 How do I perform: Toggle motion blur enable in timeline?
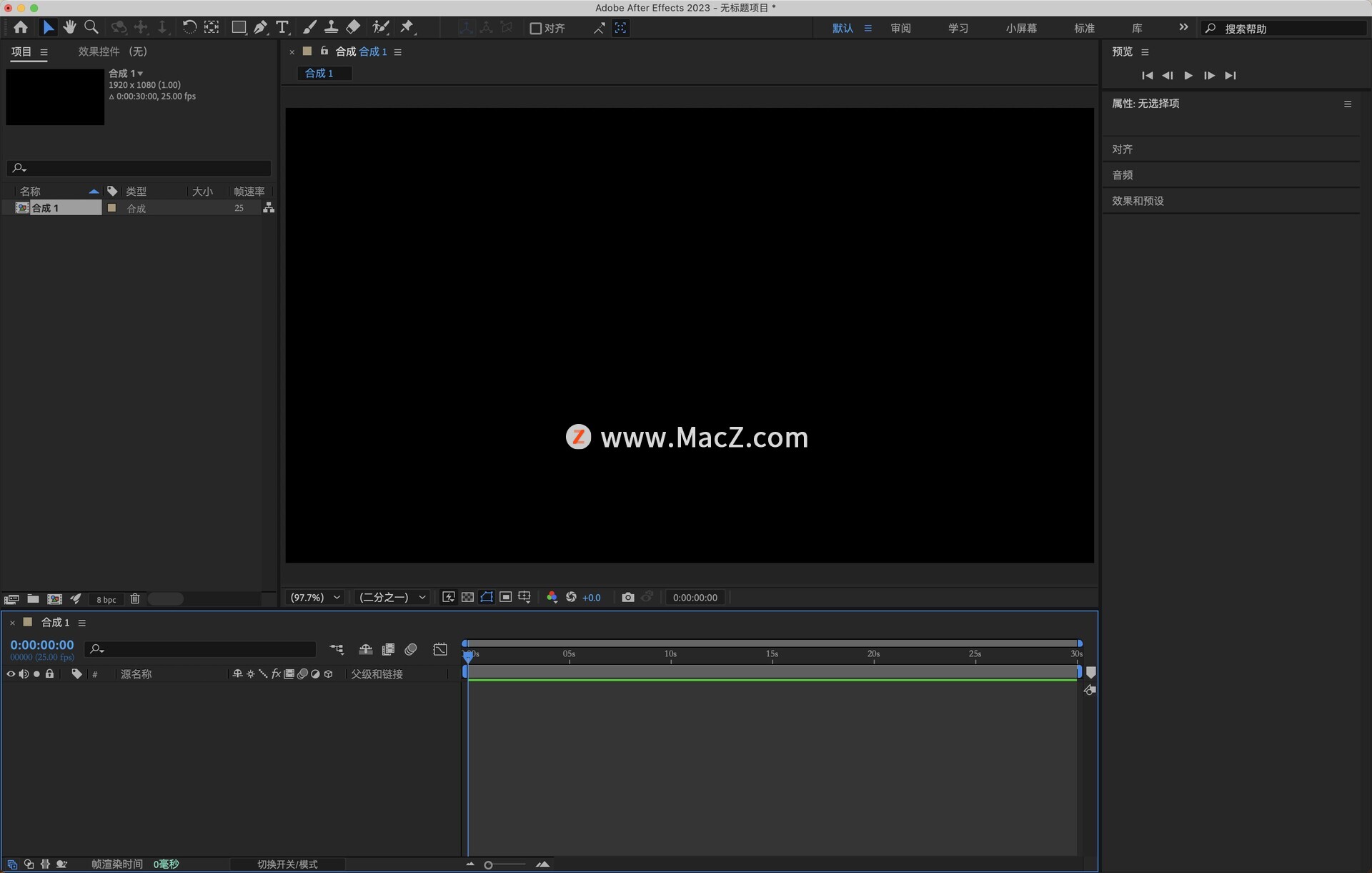tap(411, 649)
